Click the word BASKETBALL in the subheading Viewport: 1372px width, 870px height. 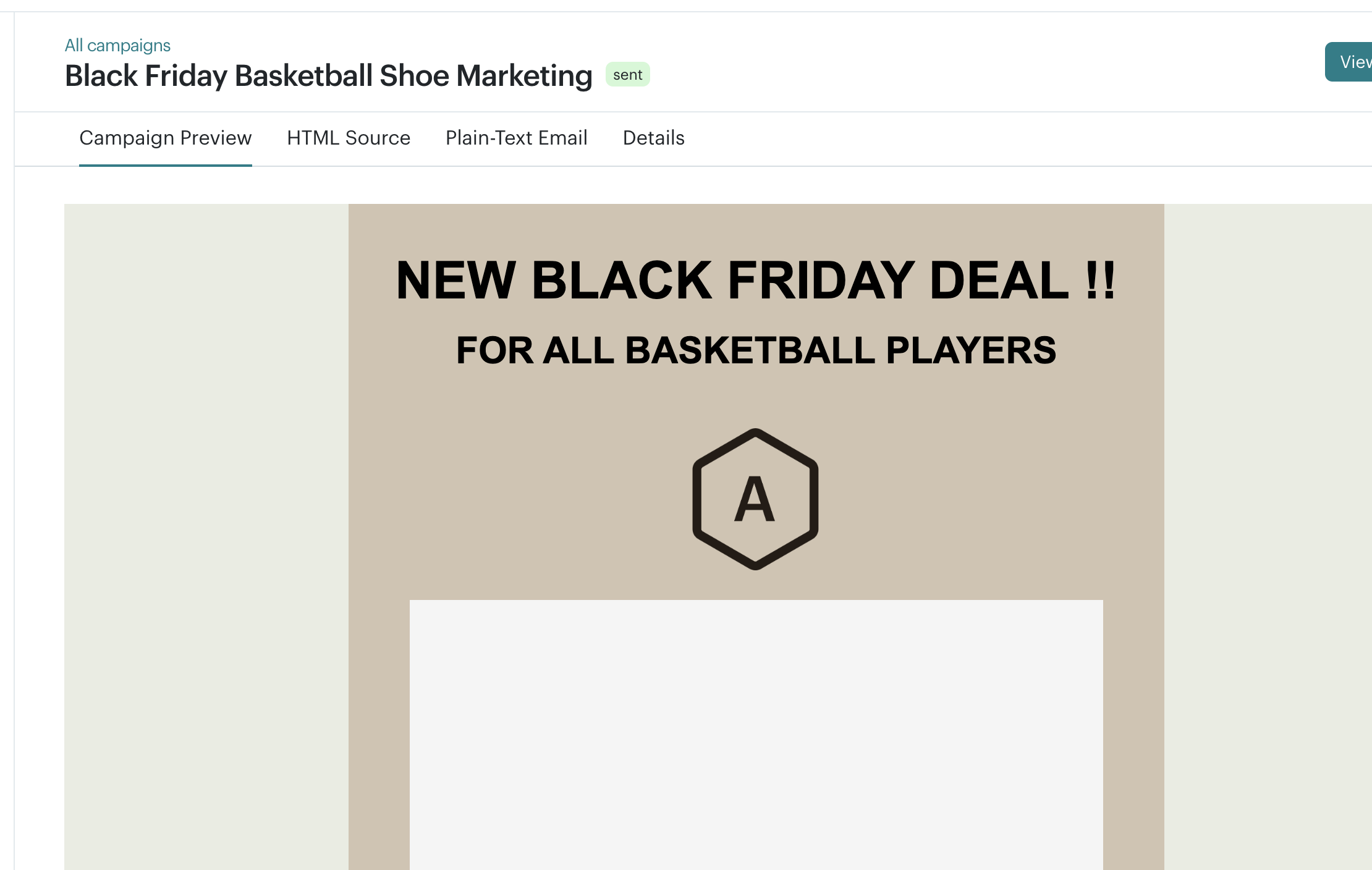point(750,350)
